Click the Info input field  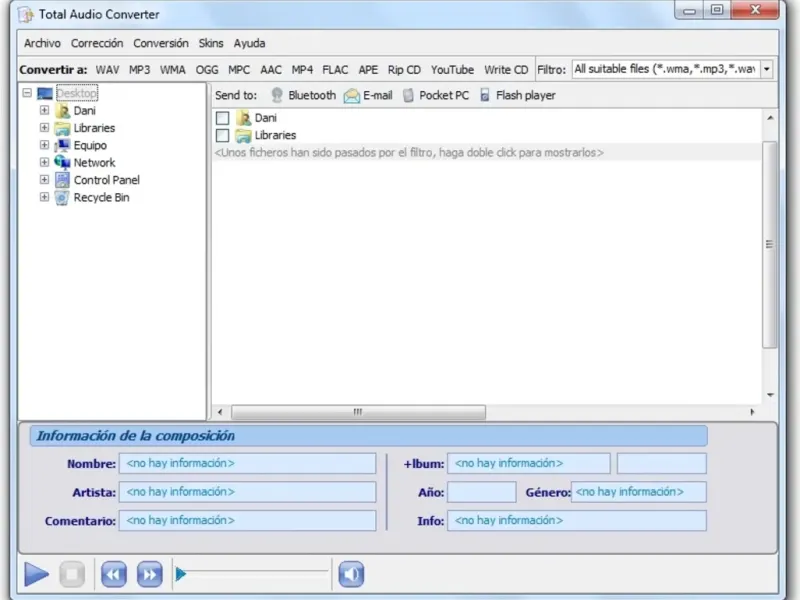[x=577, y=520]
